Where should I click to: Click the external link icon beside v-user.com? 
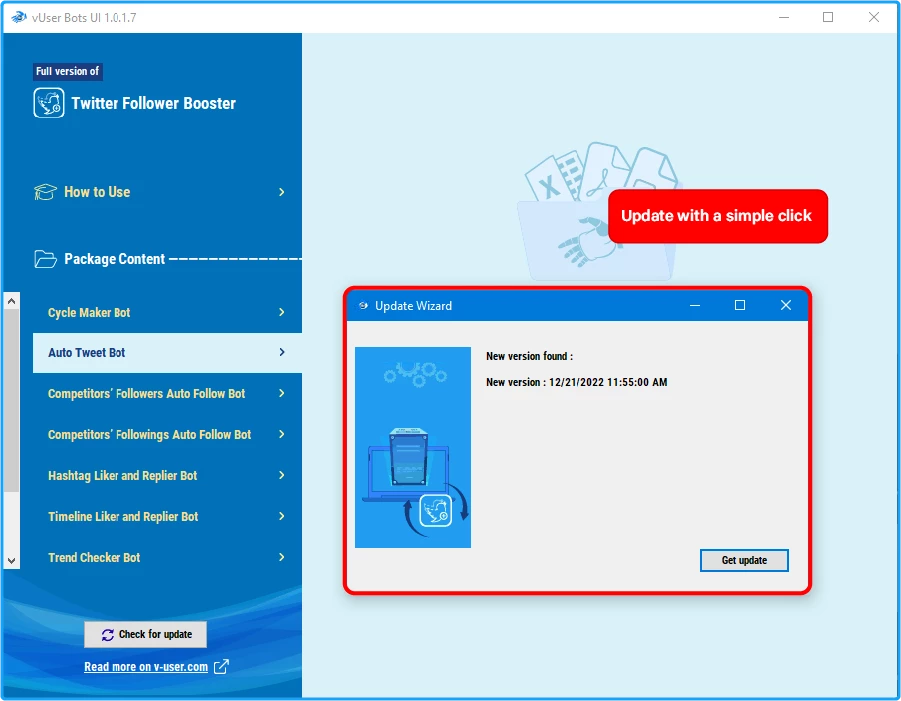tap(221, 667)
